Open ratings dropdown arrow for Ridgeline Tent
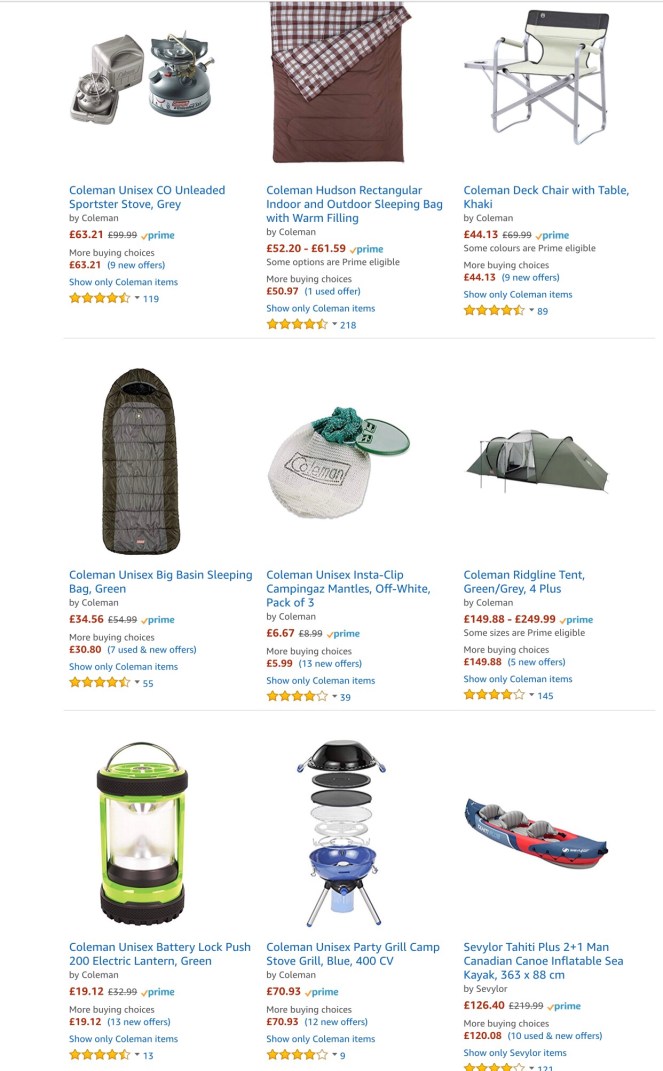The height and width of the screenshot is (1071, 663). (x=531, y=695)
